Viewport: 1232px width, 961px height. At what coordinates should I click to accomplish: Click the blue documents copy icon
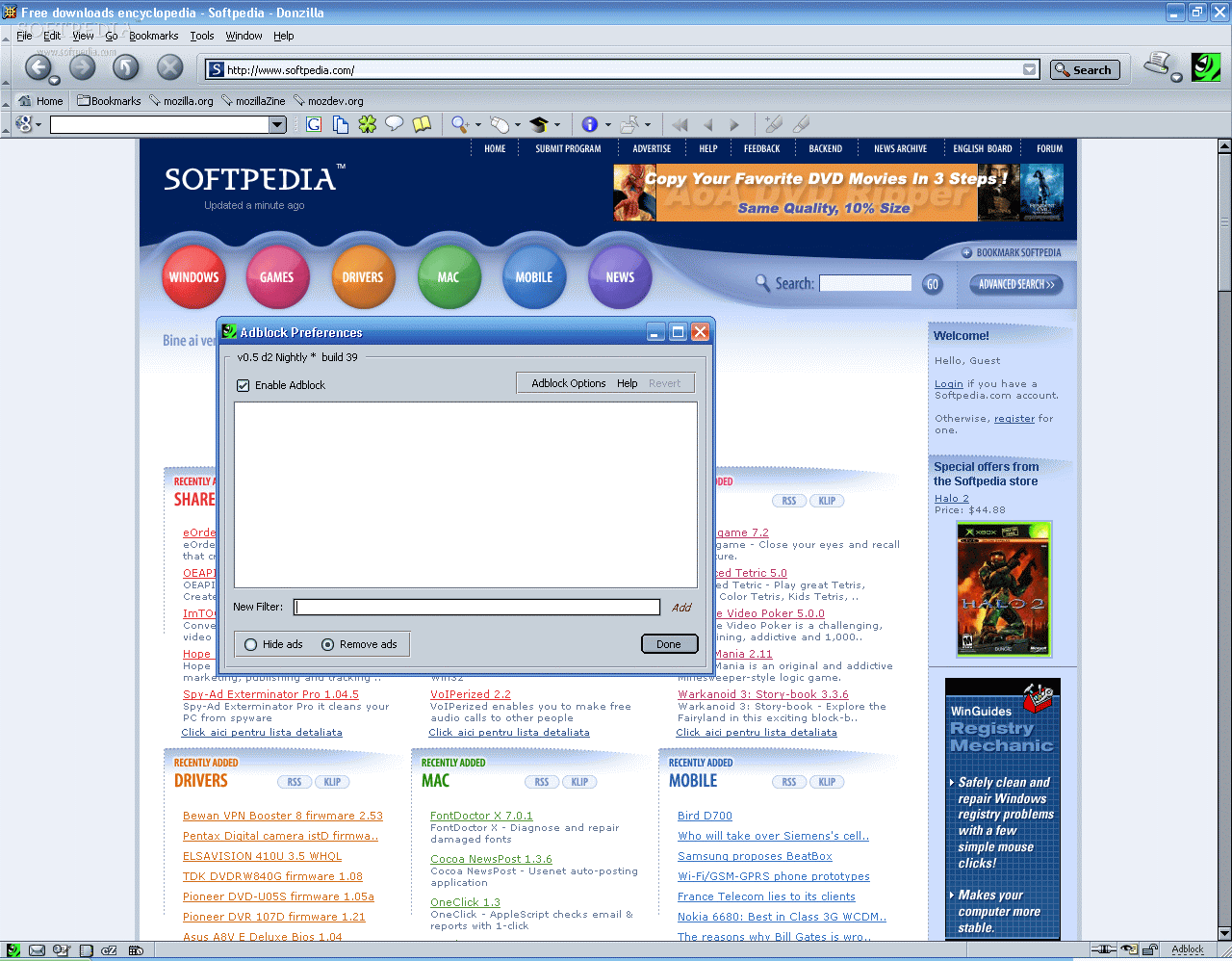(x=341, y=124)
